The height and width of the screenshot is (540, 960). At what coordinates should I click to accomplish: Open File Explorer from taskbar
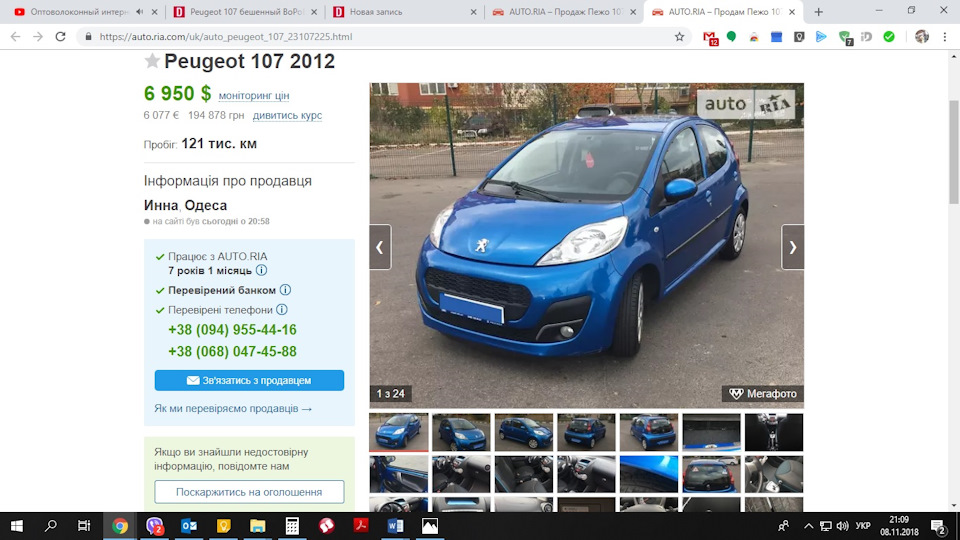(258, 526)
